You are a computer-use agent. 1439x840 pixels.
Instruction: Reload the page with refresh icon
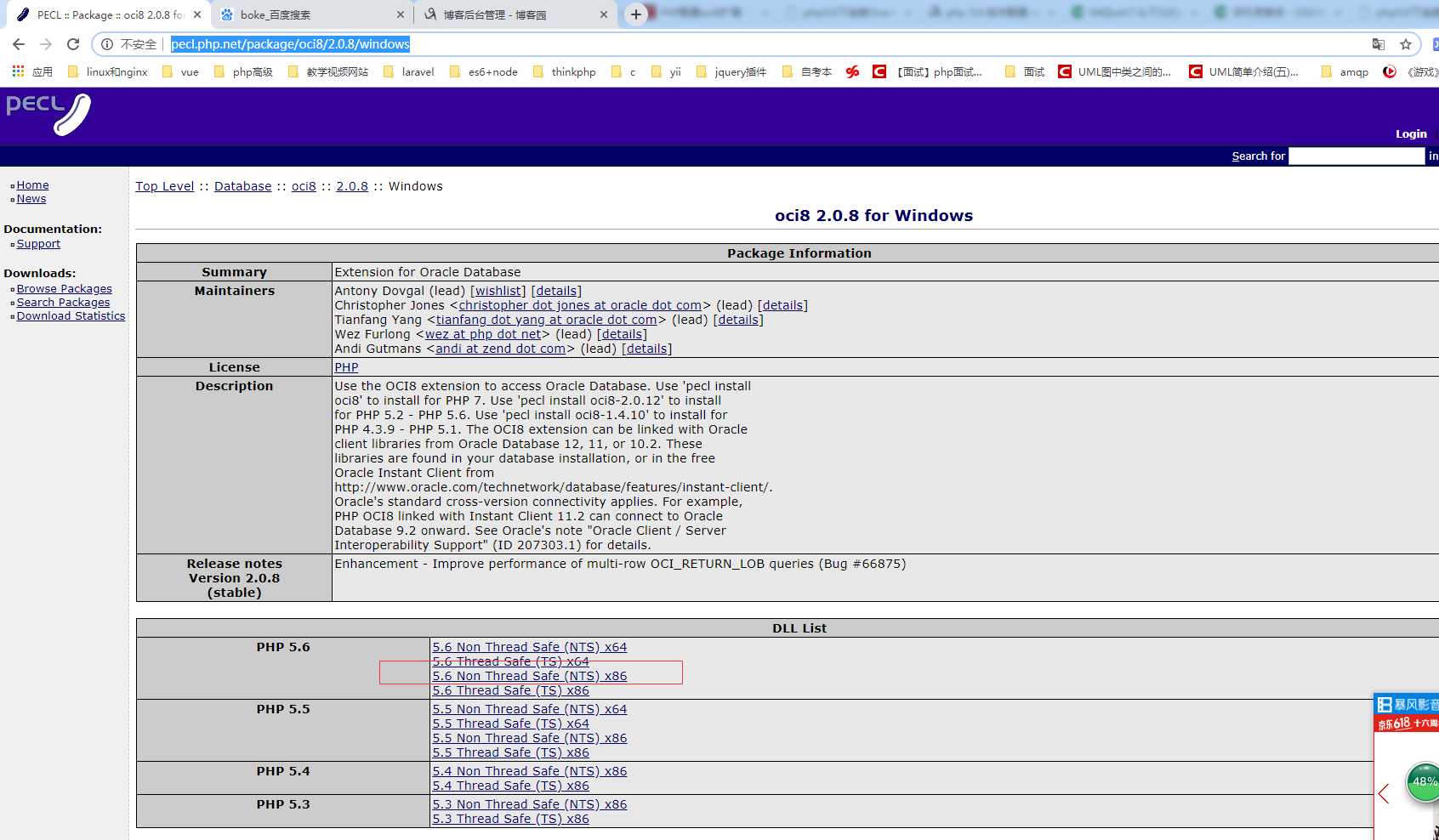click(x=73, y=44)
